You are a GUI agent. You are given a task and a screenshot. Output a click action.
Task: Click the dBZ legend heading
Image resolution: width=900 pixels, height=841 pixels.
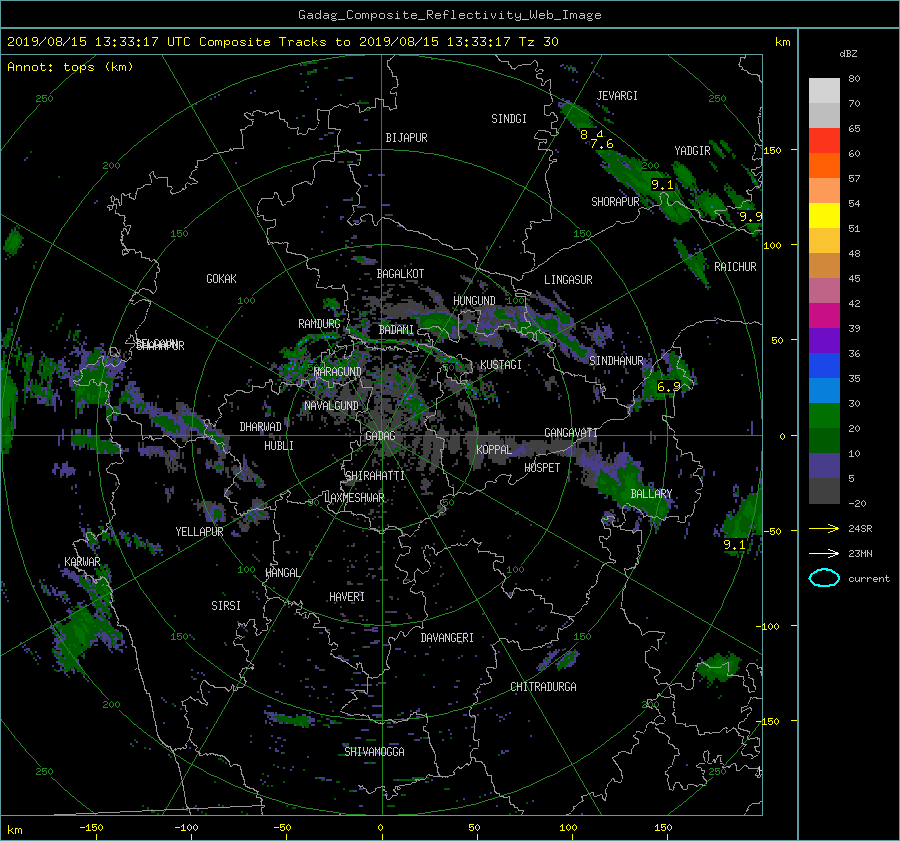[848, 53]
